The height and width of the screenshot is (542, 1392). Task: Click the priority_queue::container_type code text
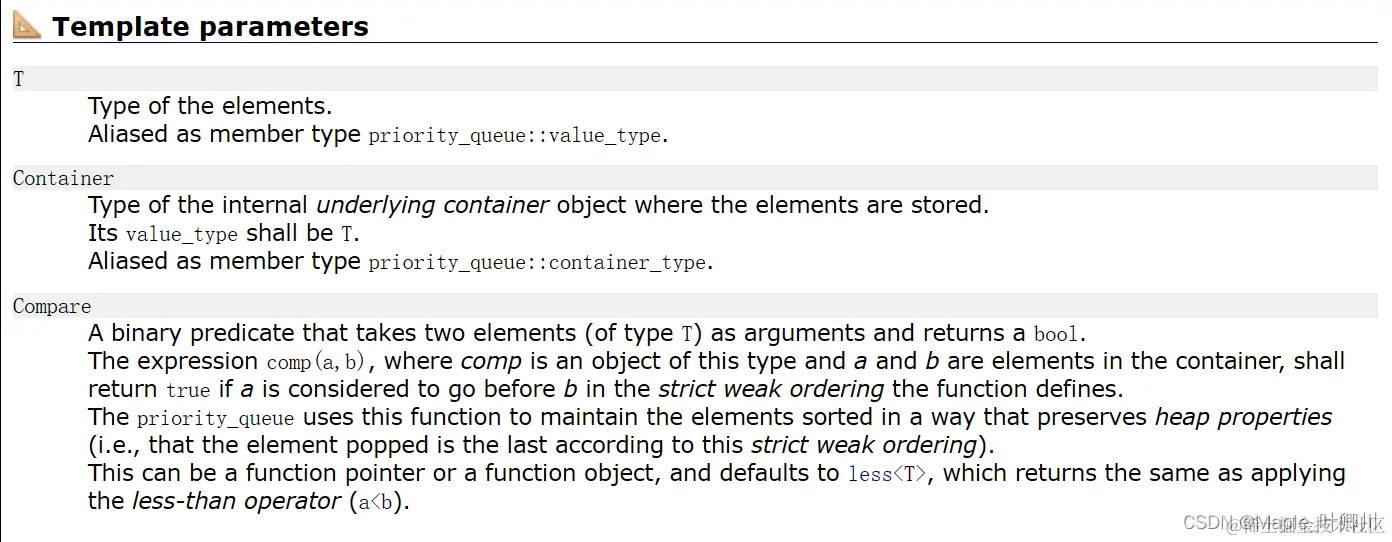(539, 263)
